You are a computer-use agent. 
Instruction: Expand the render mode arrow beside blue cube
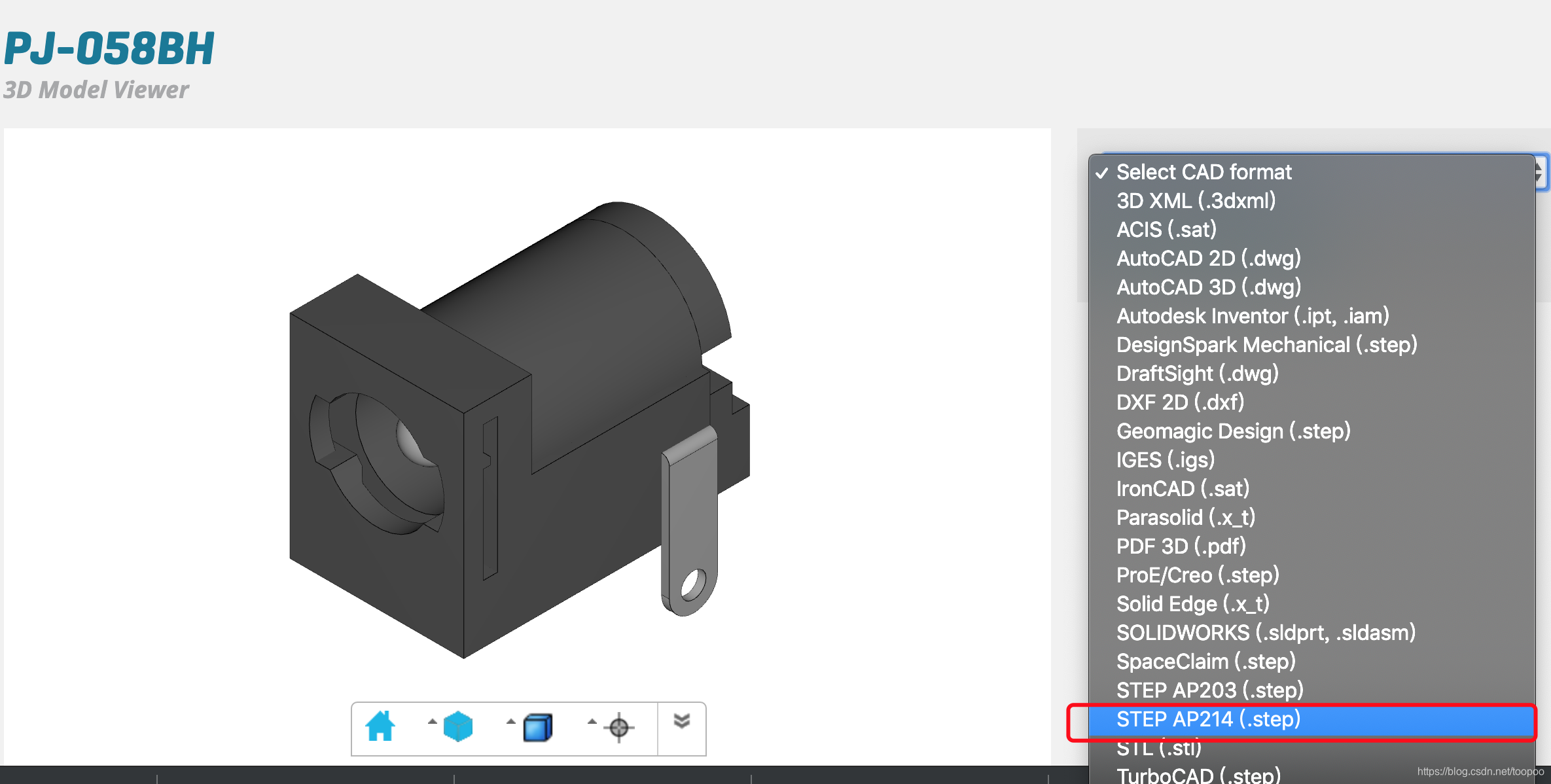point(511,722)
